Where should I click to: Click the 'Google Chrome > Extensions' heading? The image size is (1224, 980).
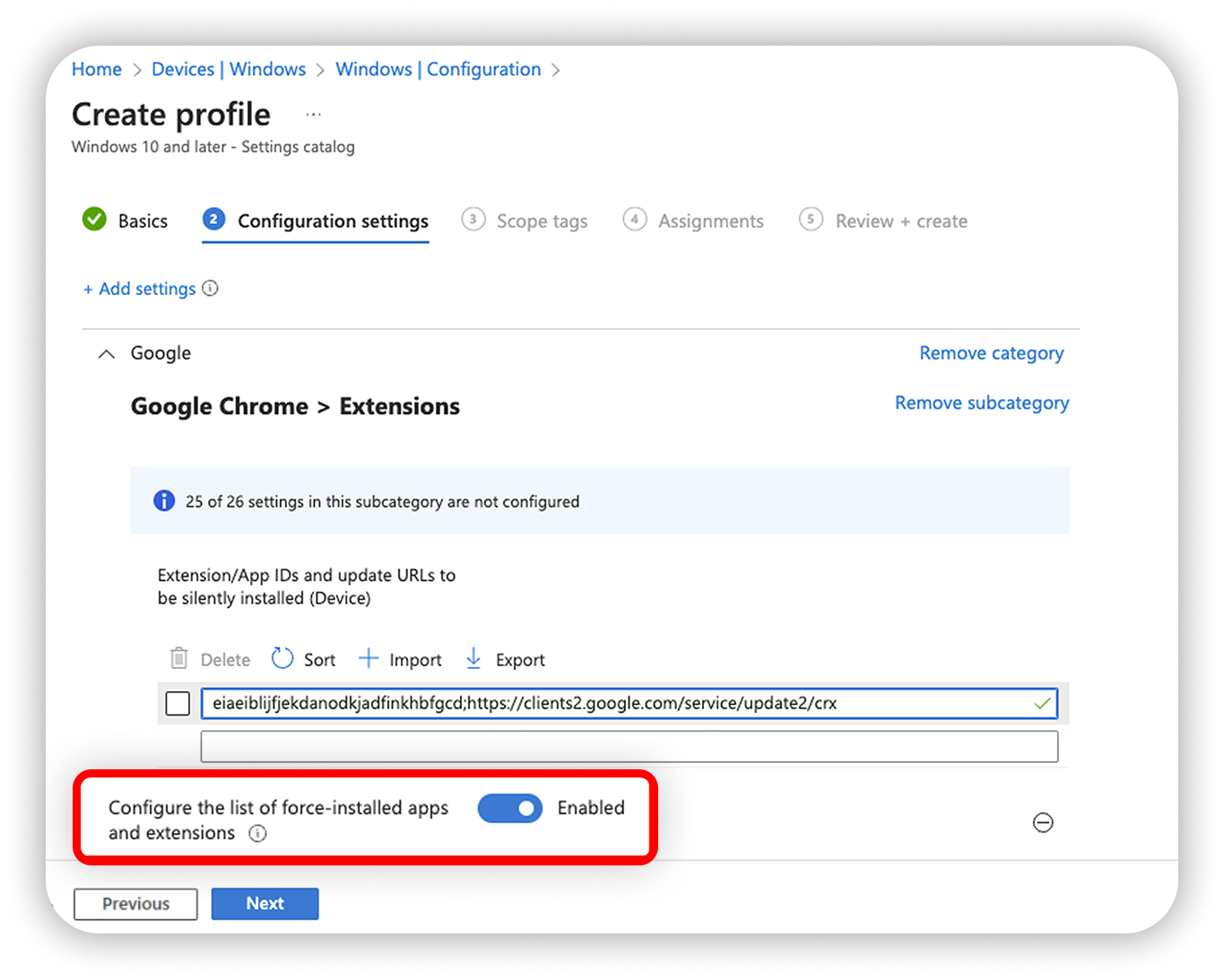point(295,406)
